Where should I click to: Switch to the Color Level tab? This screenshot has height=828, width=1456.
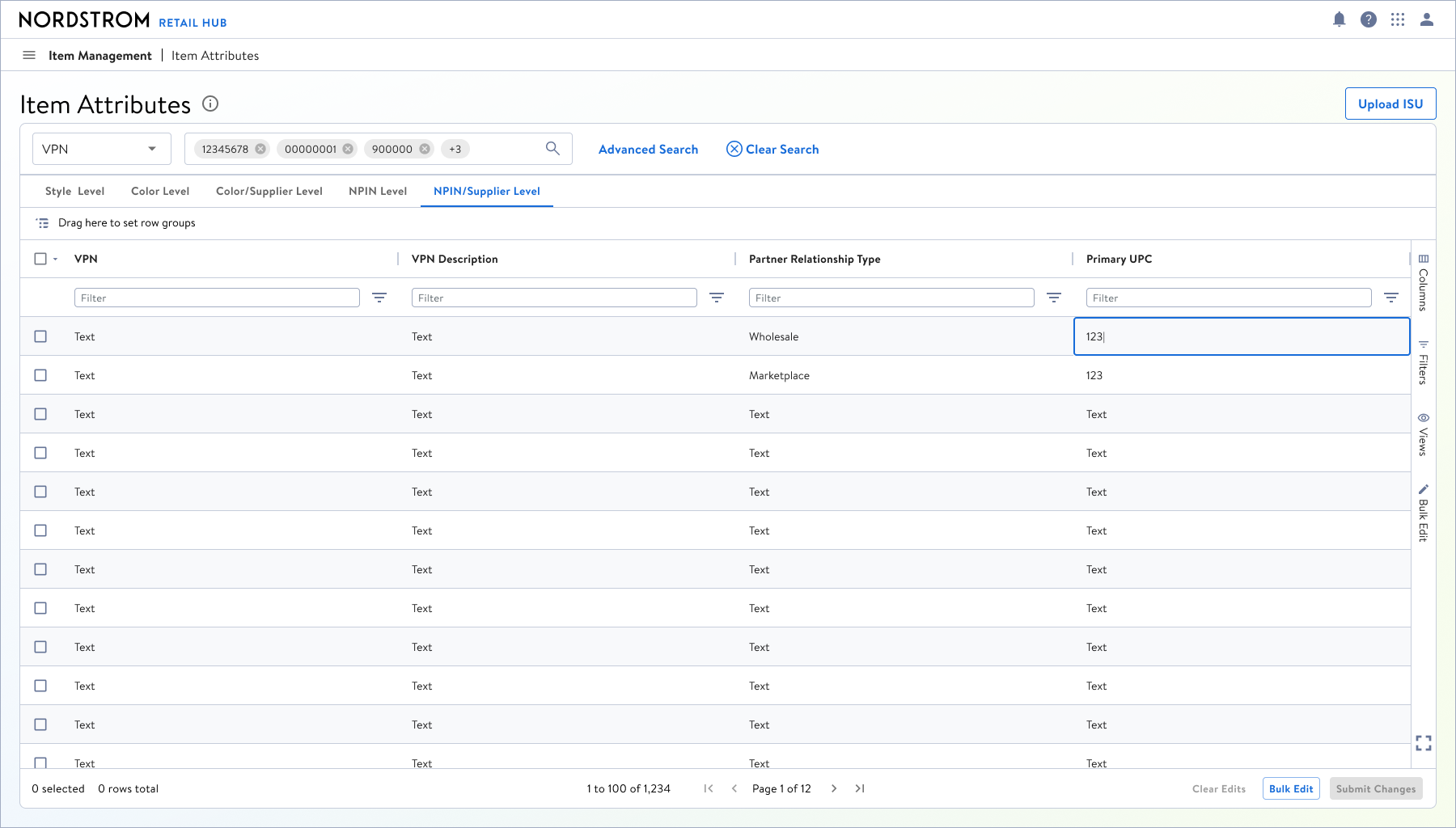pyautogui.click(x=160, y=191)
